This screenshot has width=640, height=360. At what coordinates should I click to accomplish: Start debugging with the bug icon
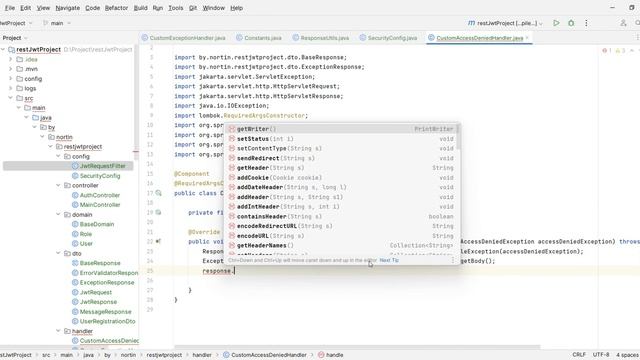[571, 23]
